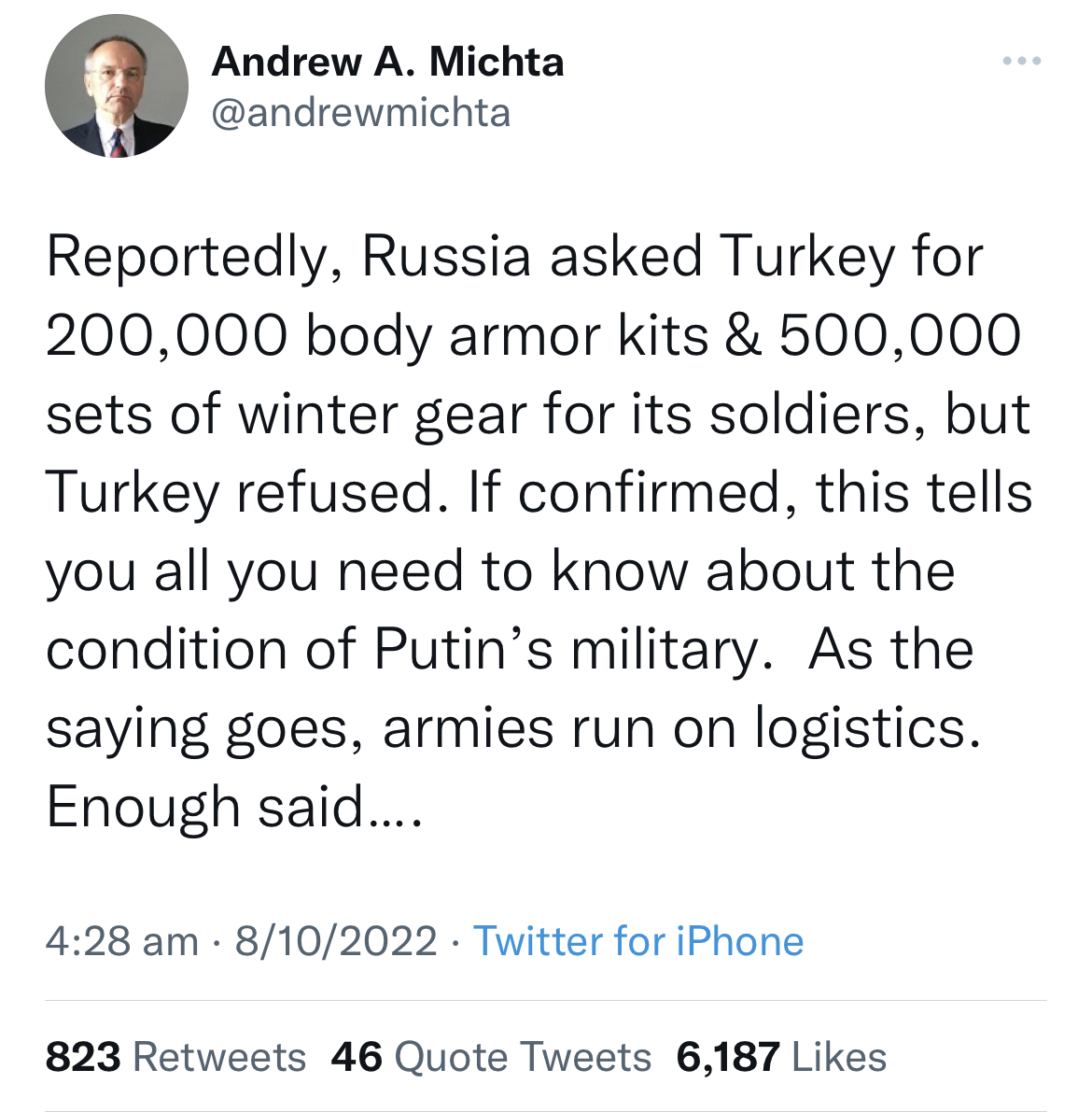This screenshot has height=1112, width=1092.
Task: Click the 8/10/2022 date
Action: (x=336, y=941)
